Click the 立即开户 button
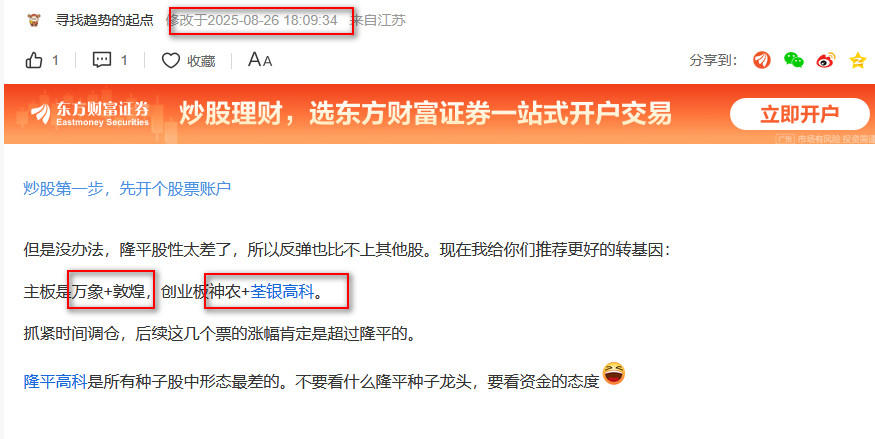This screenshot has height=439, width=875. (800, 114)
